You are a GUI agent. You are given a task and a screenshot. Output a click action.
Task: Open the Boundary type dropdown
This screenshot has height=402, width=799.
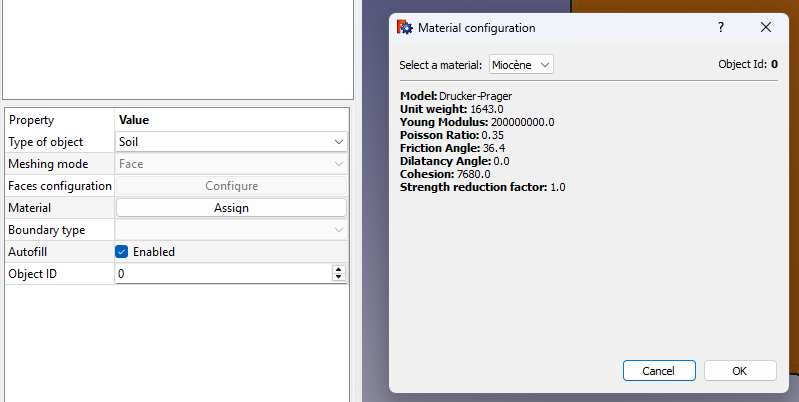point(231,230)
